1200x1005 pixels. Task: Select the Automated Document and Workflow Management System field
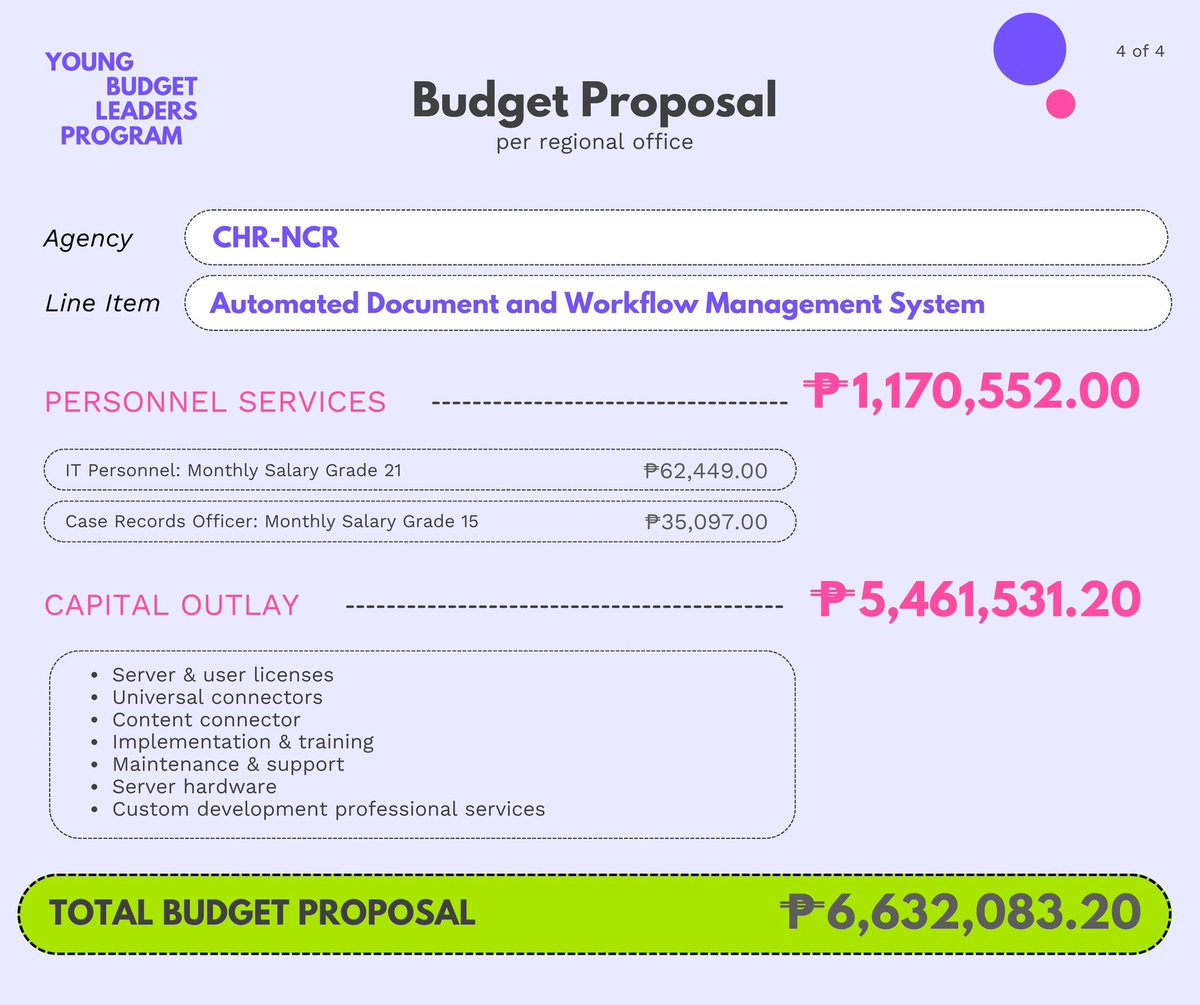pos(678,303)
